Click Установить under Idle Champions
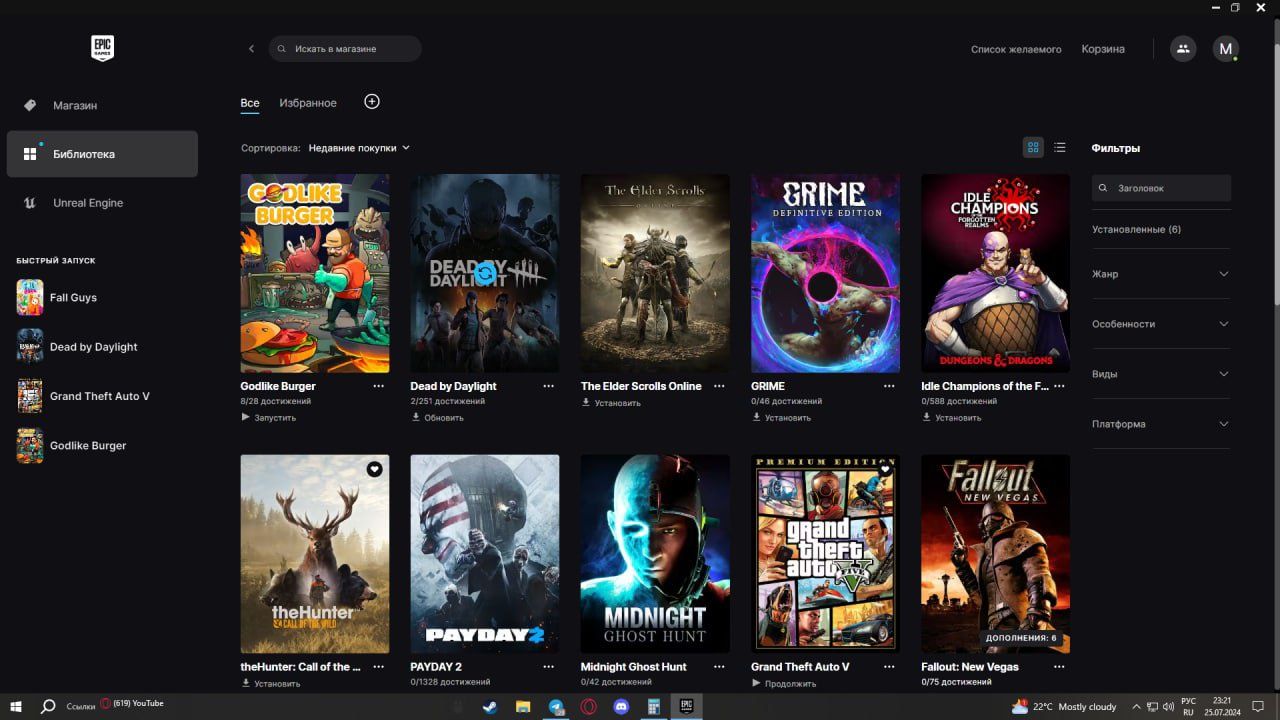This screenshot has height=720, width=1280. [x=951, y=417]
